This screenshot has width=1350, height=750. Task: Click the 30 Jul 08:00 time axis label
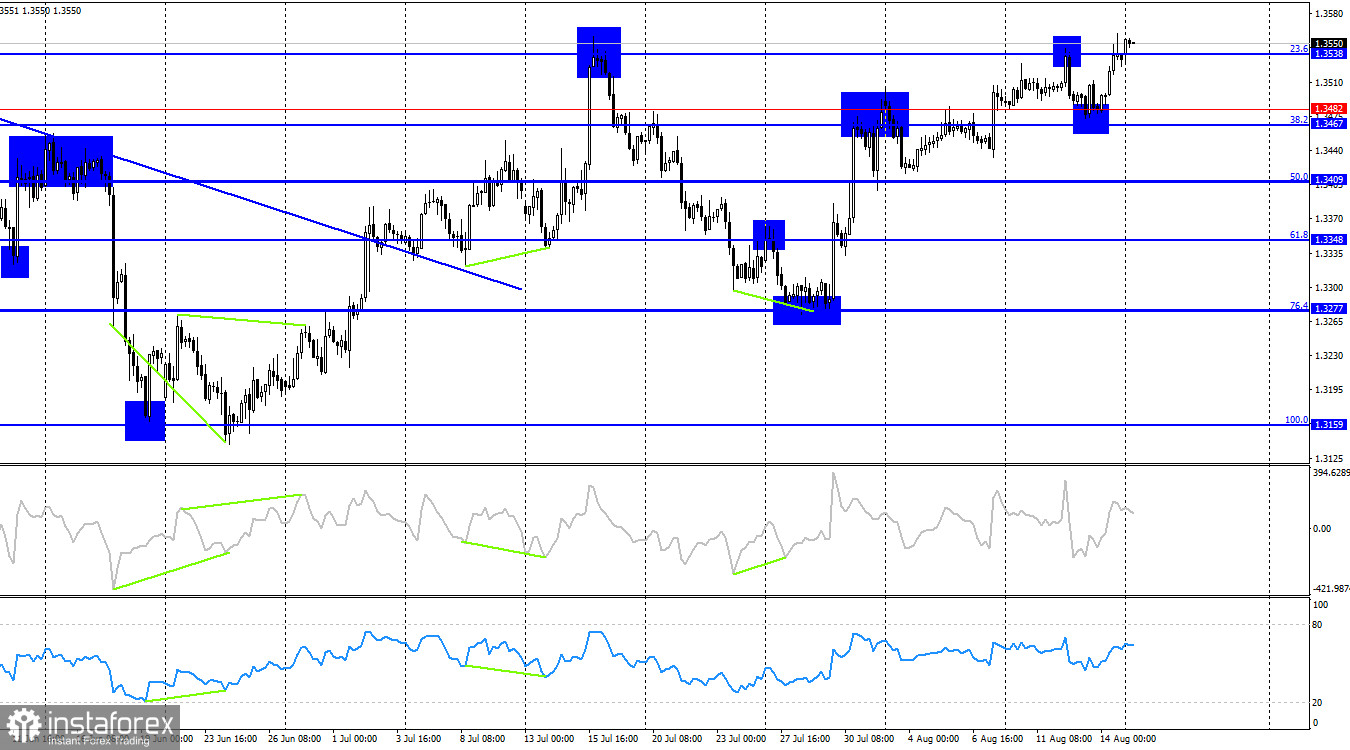tap(868, 739)
